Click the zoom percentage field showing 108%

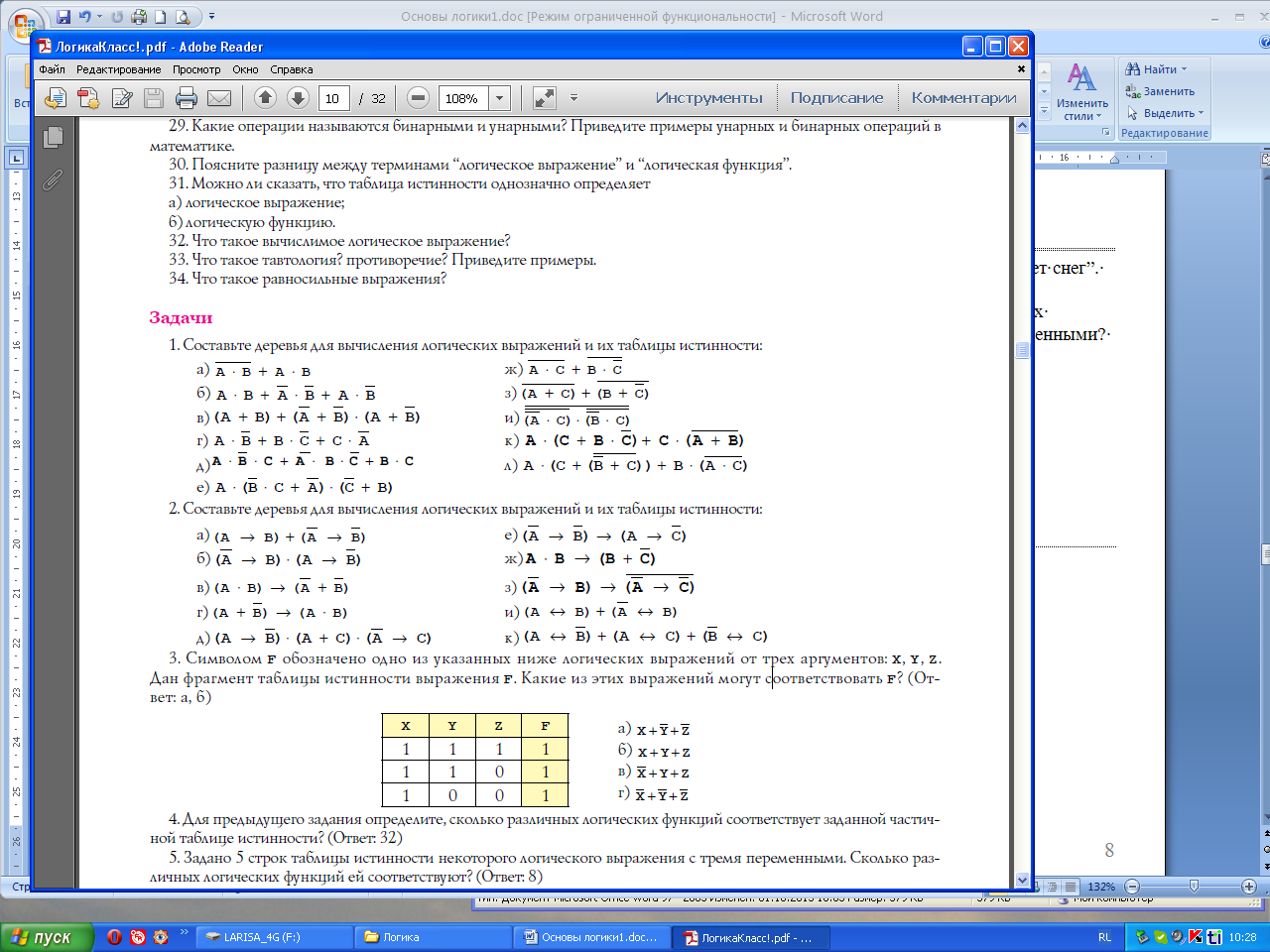tap(463, 98)
